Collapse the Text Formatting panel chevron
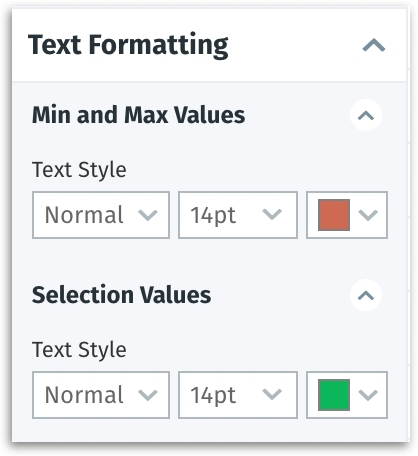 coord(374,45)
